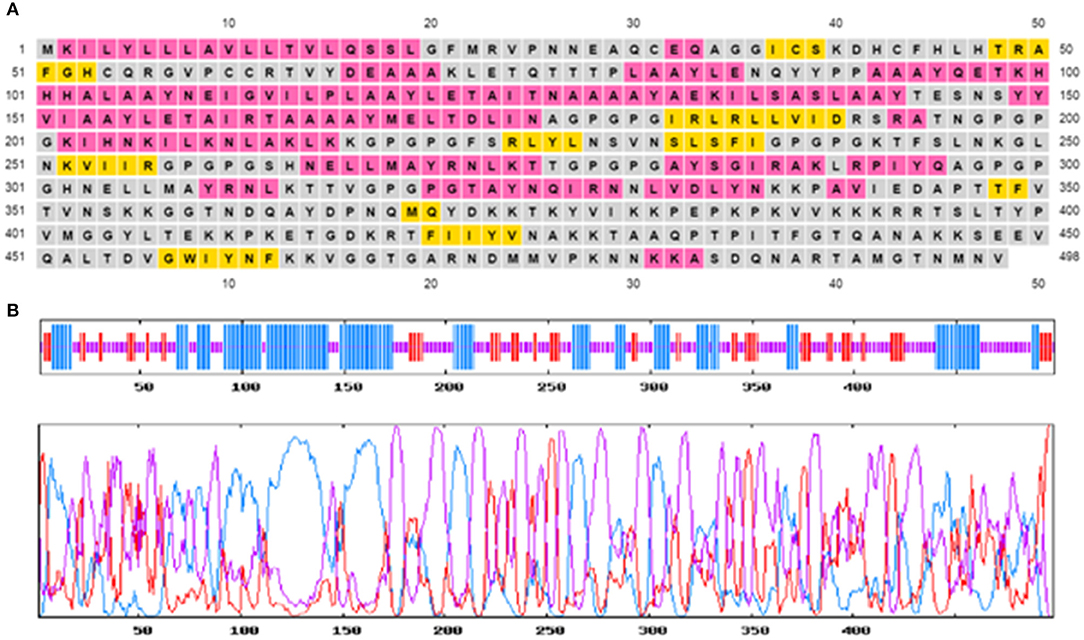
Task: Click the row start number 401
Action: pos(17,234)
